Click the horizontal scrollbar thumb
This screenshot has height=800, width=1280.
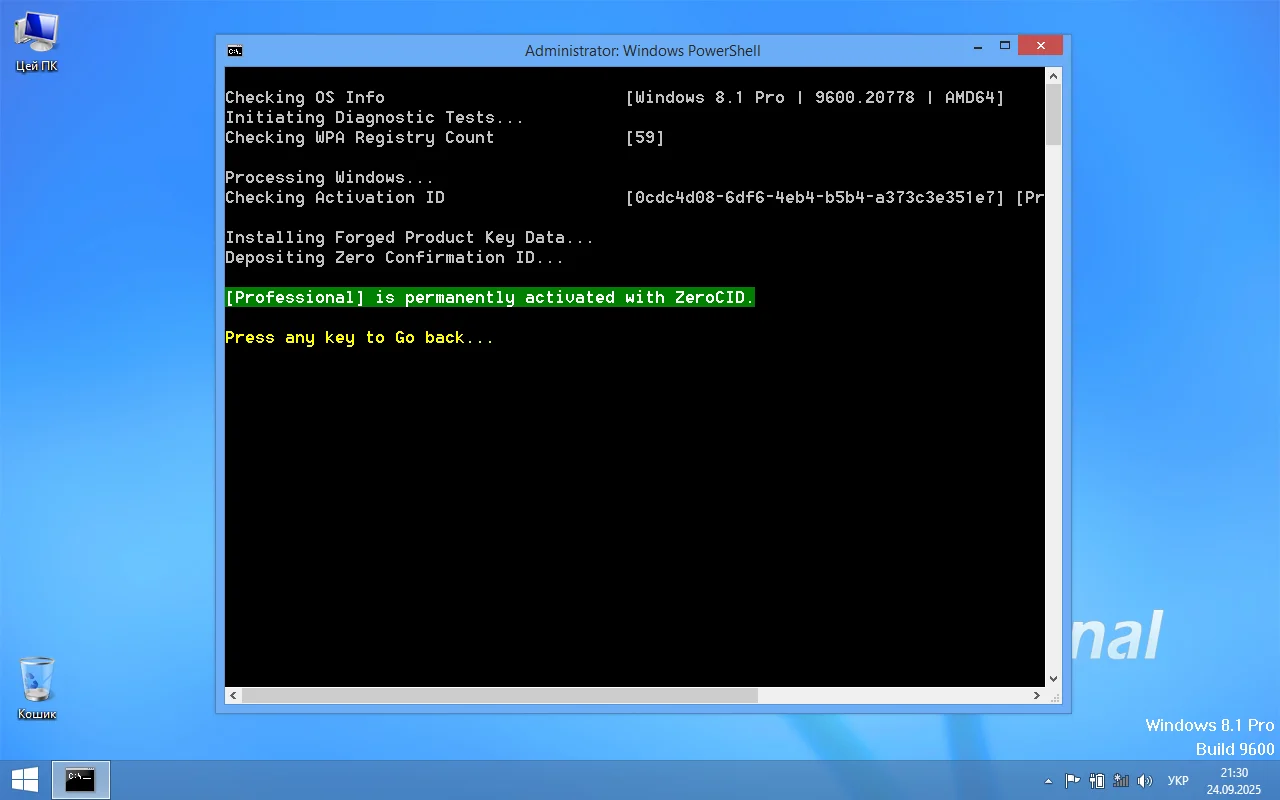point(499,695)
